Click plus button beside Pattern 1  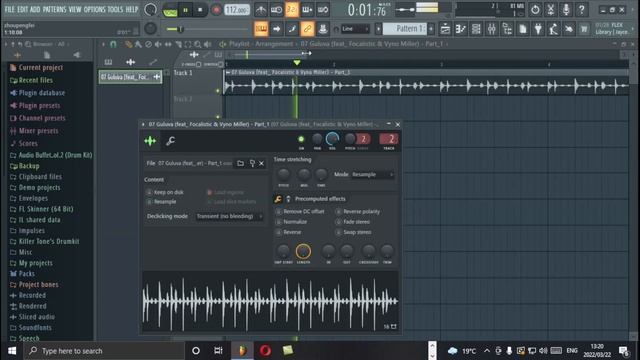[431, 29]
